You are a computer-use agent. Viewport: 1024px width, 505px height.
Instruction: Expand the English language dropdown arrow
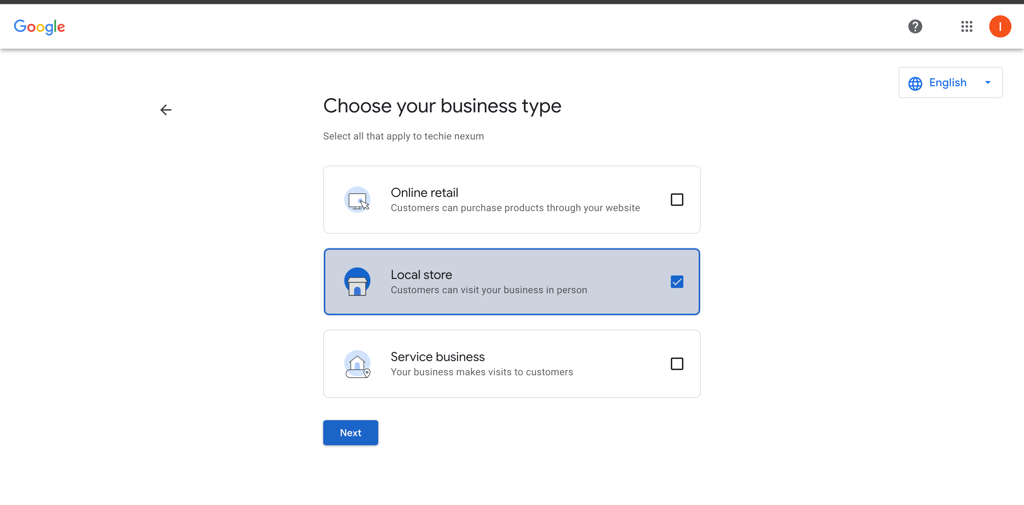[x=987, y=82]
